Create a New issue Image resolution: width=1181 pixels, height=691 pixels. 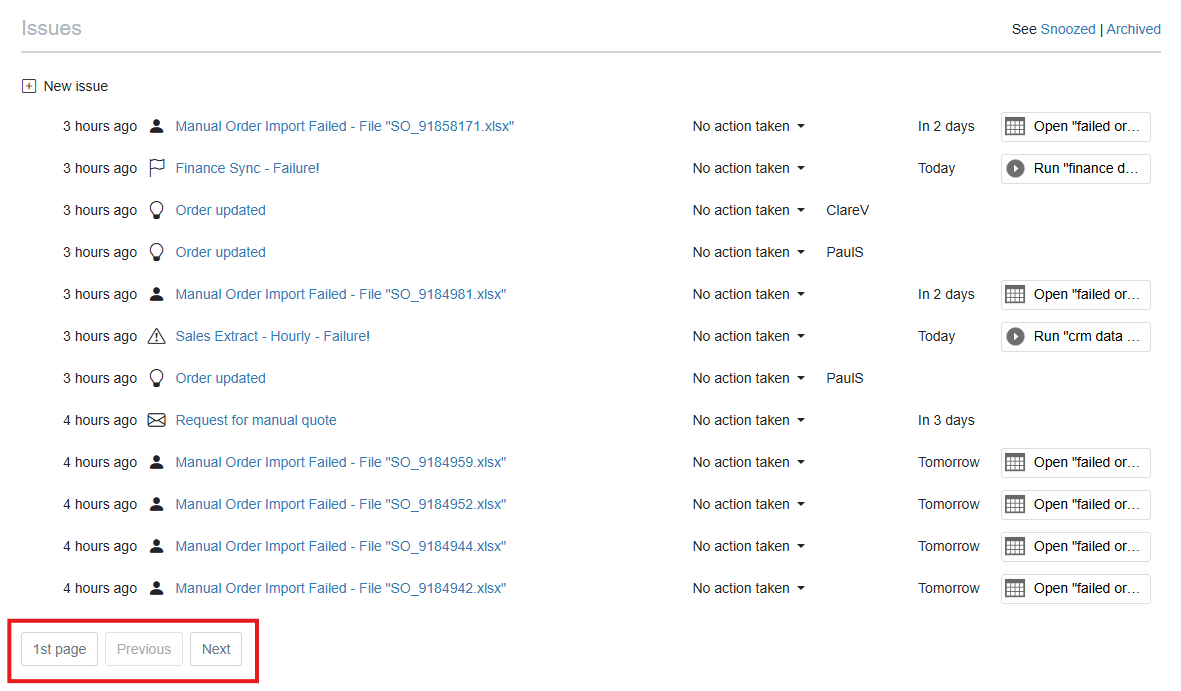pos(75,86)
